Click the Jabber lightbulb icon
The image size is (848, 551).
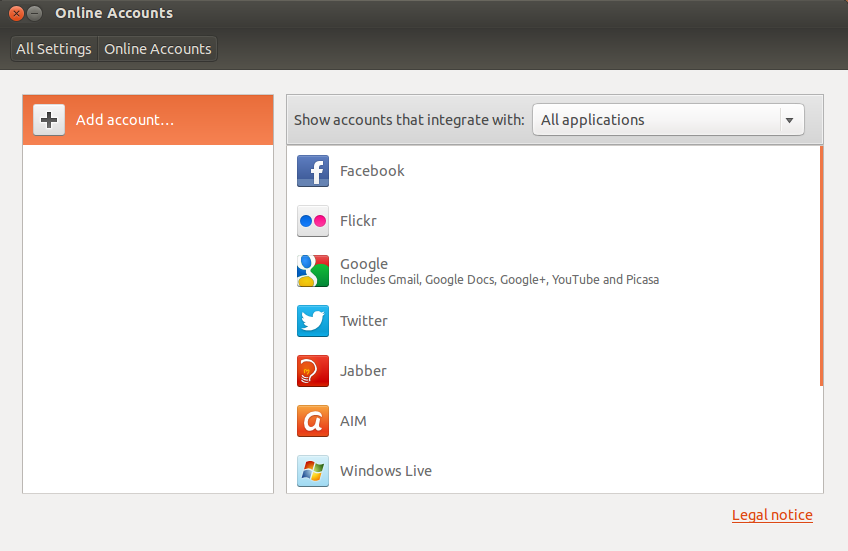click(x=313, y=371)
